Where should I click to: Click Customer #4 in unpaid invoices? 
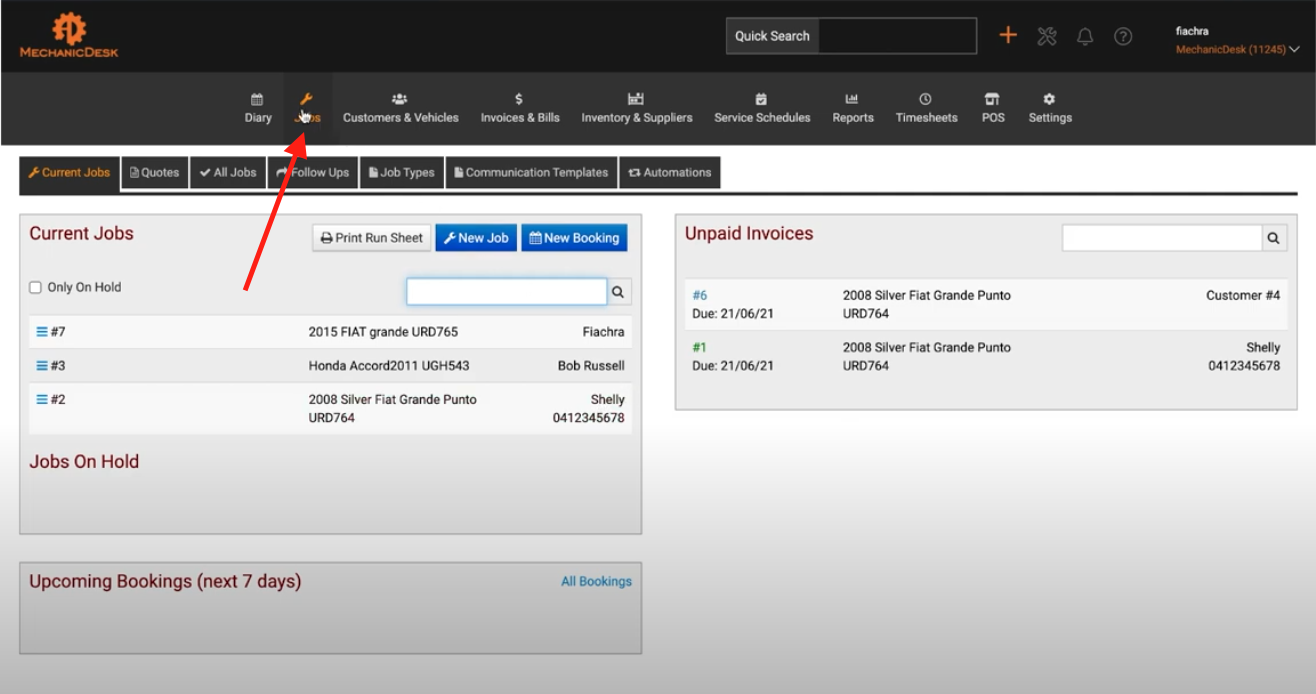[1243, 296]
